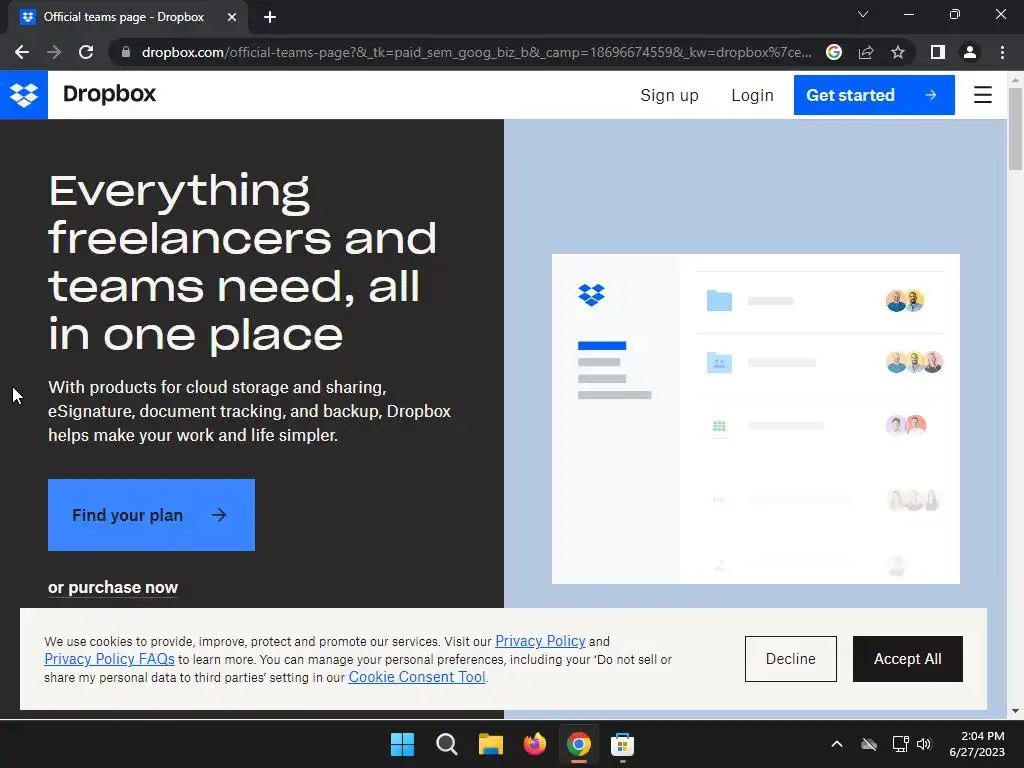Viewport: 1024px width, 768px height.
Task: Open the Windows Start menu
Action: pos(402,744)
